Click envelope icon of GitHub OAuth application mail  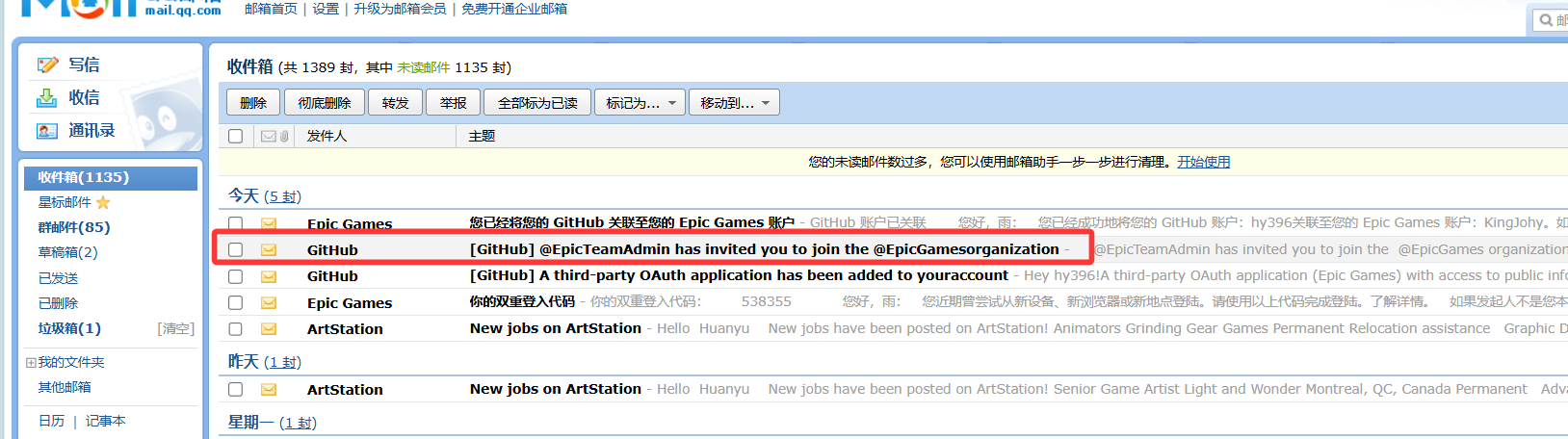(269, 276)
